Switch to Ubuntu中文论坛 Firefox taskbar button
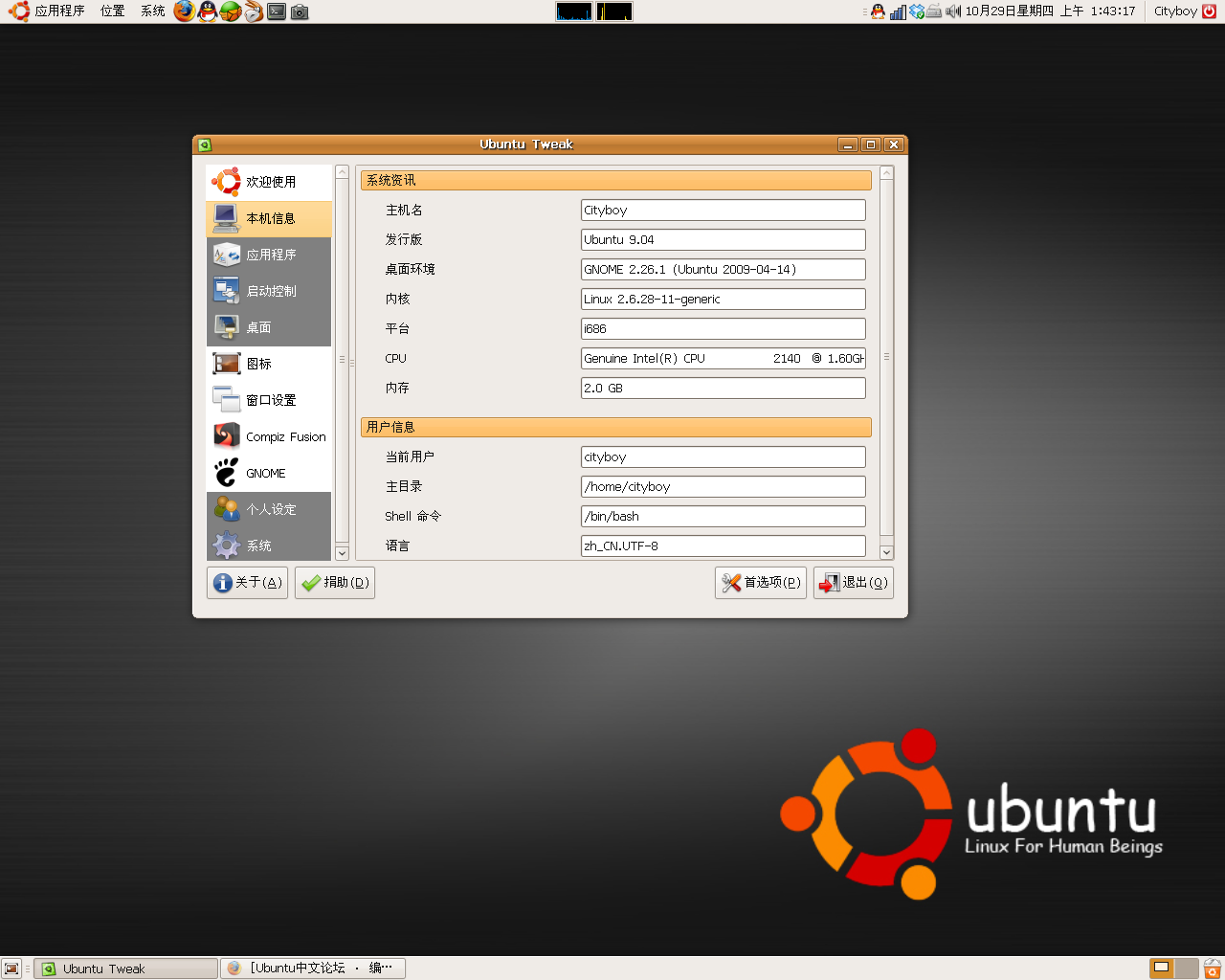This screenshot has width=1225, height=980. tap(313, 969)
